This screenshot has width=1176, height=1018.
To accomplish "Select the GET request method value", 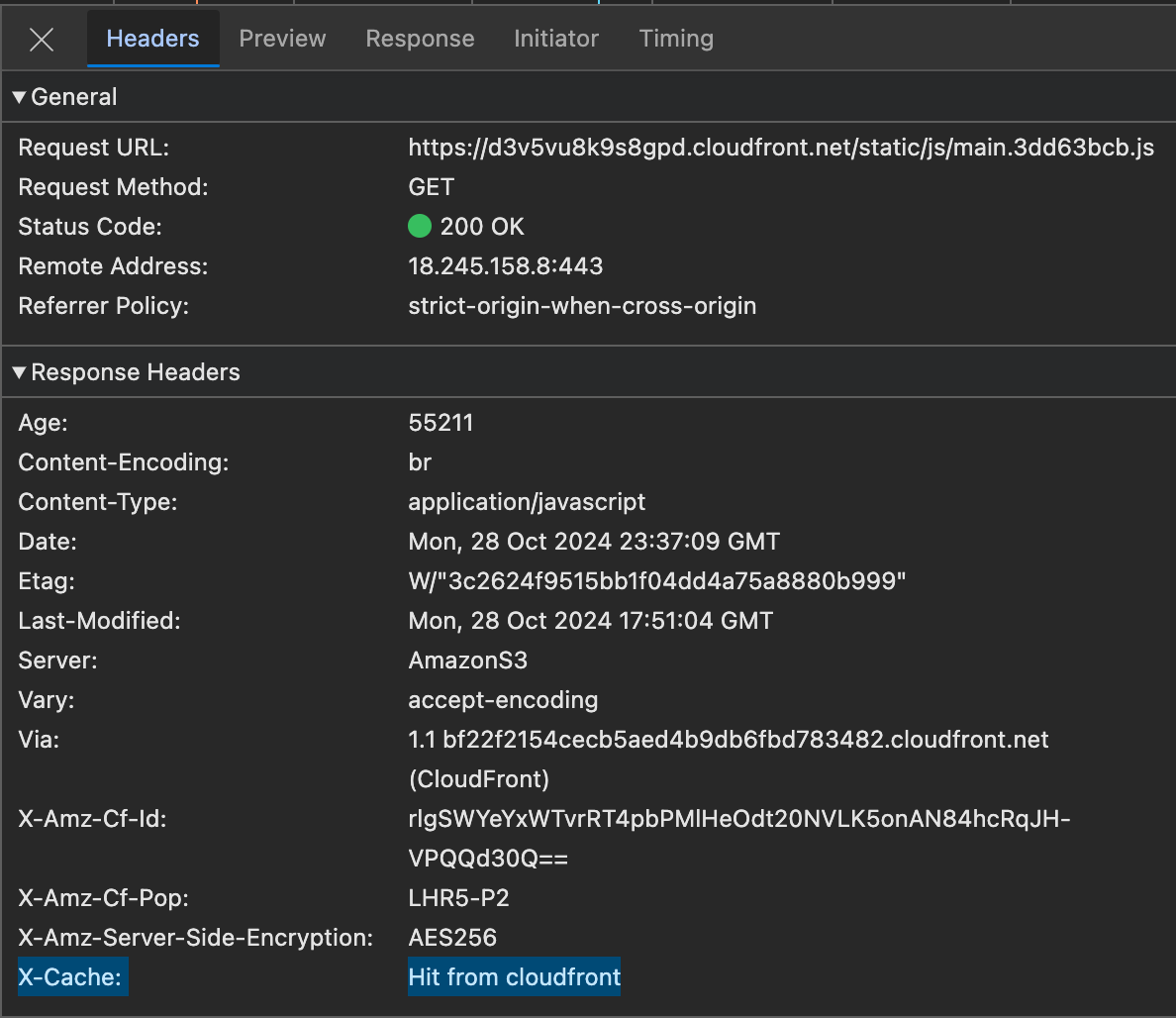I will pos(431,187).
